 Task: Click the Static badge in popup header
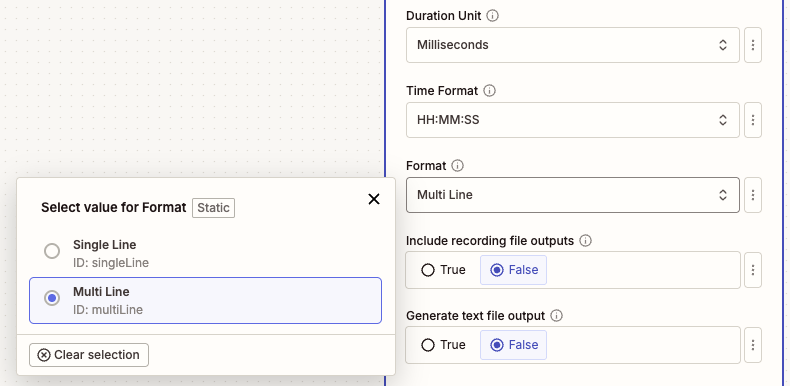213,208
